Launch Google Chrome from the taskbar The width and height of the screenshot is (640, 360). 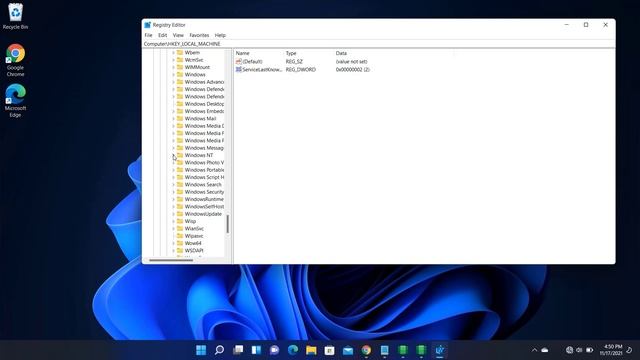(x=366, y=350)
